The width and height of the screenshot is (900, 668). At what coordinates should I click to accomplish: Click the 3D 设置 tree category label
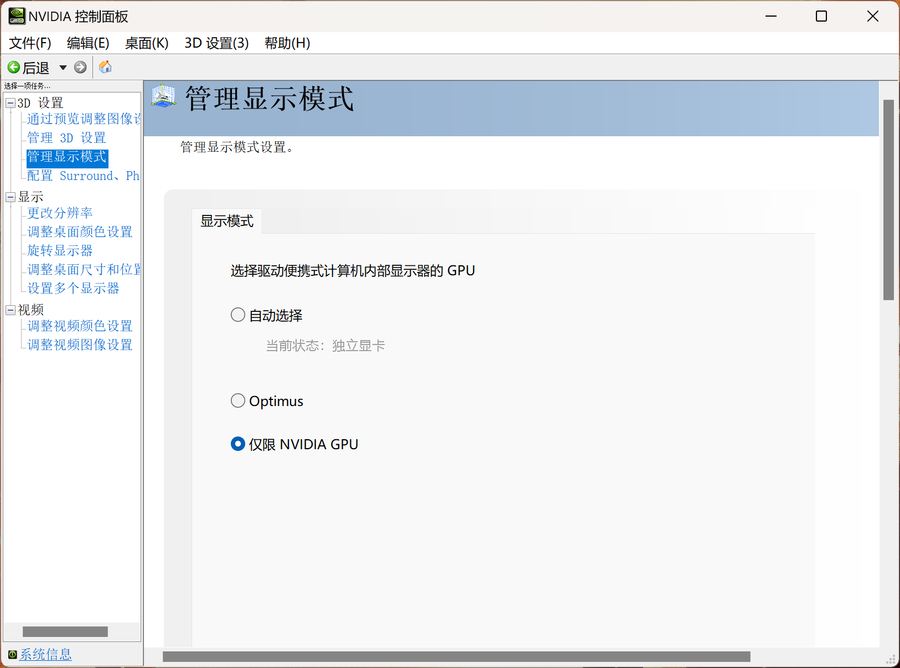40,103
